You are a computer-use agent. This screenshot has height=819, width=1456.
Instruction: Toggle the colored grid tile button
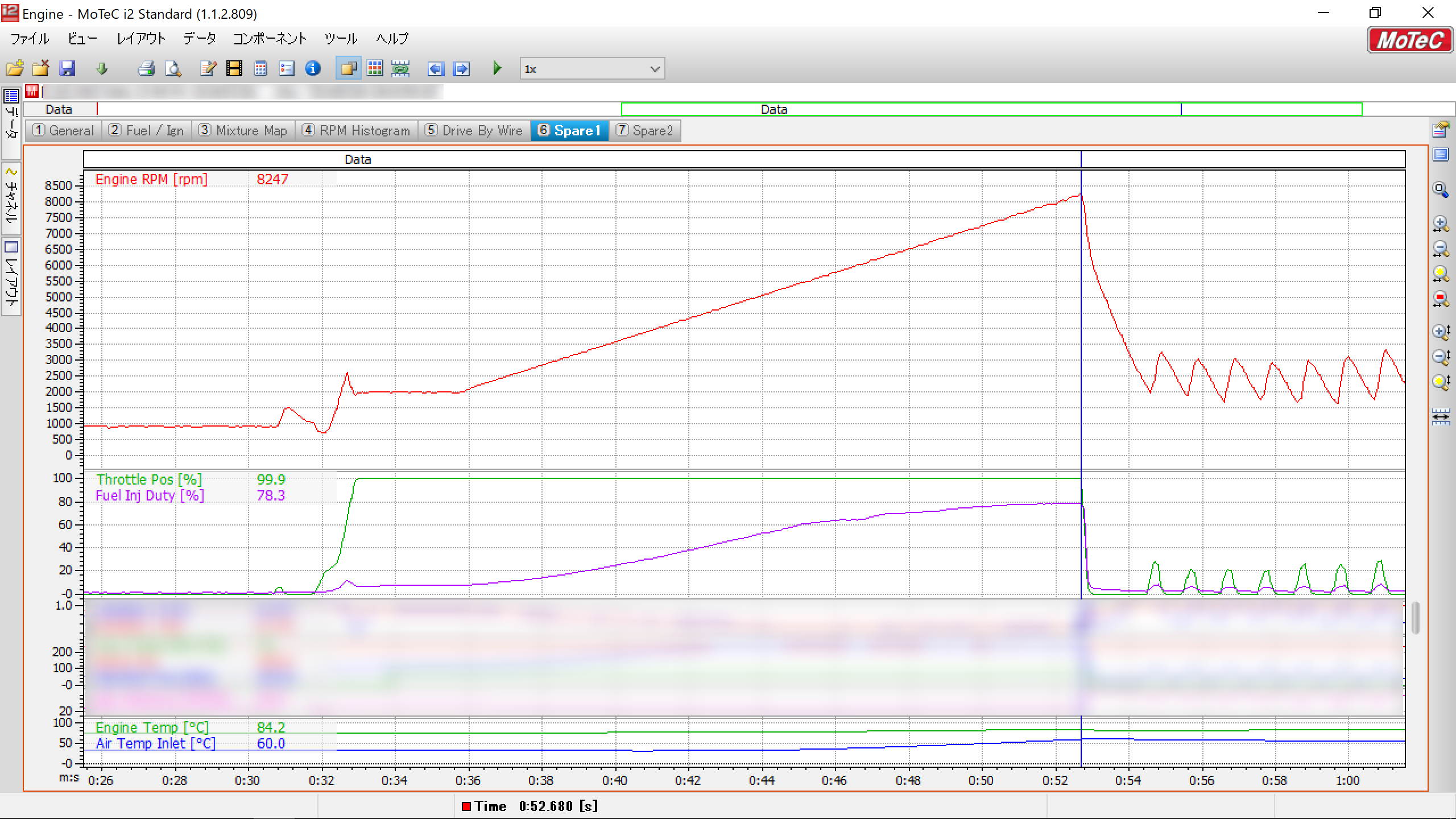point(375,69)
